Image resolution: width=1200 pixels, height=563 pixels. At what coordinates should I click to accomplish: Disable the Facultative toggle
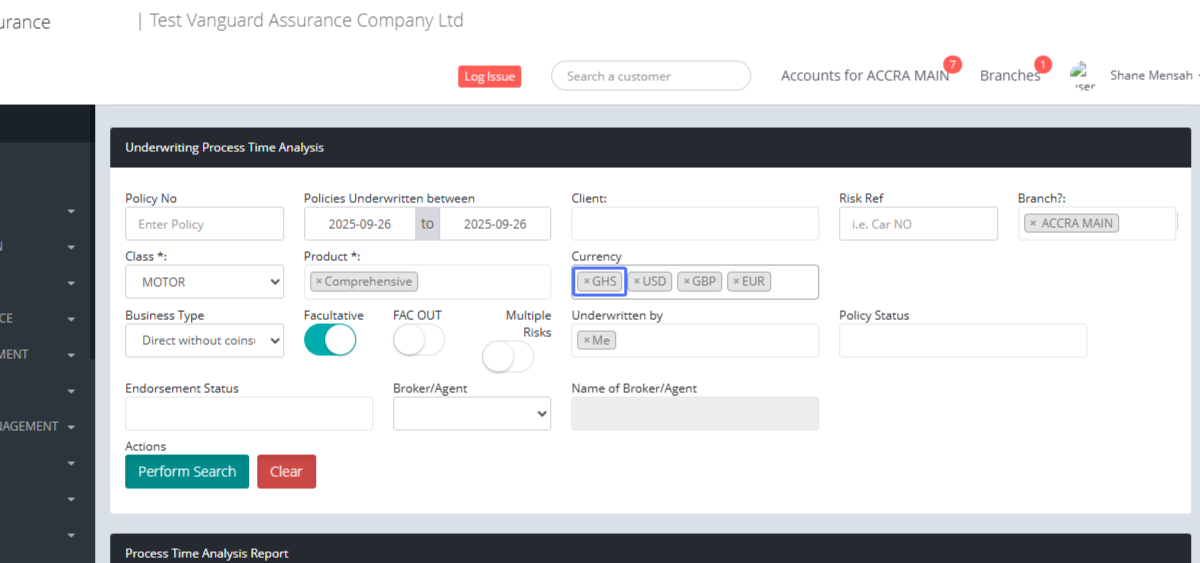tap(330, 340)
